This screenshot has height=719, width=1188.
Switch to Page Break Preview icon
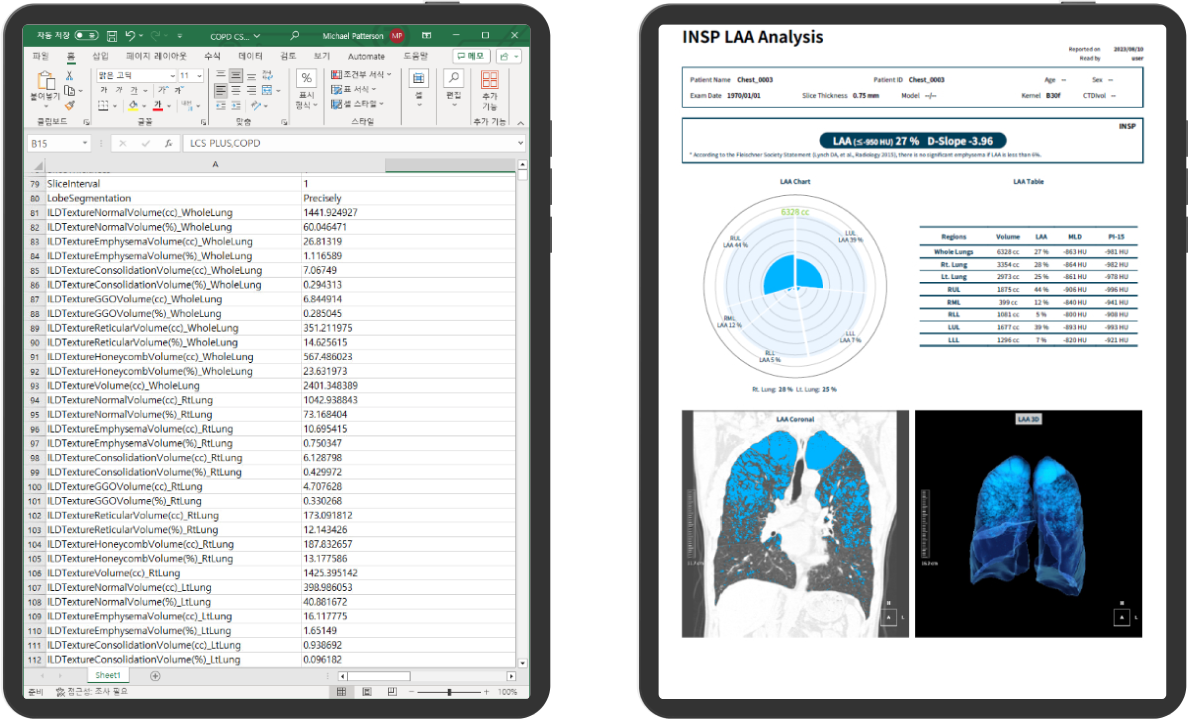[392, 692]
